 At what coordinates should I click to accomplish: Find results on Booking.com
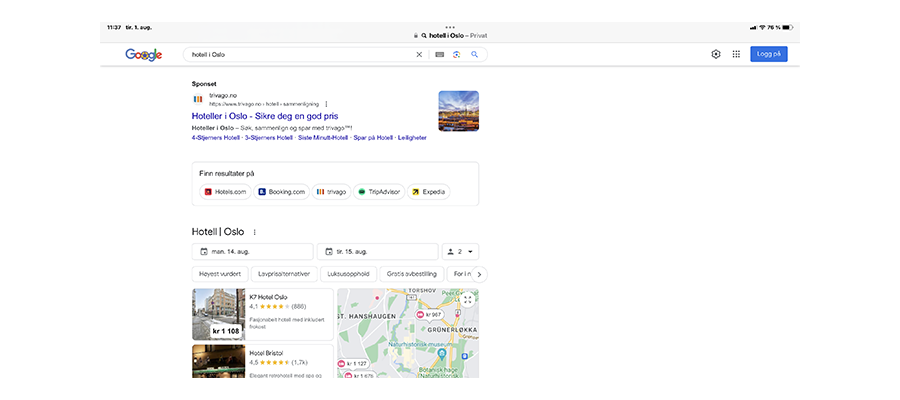tap(281, 192)
